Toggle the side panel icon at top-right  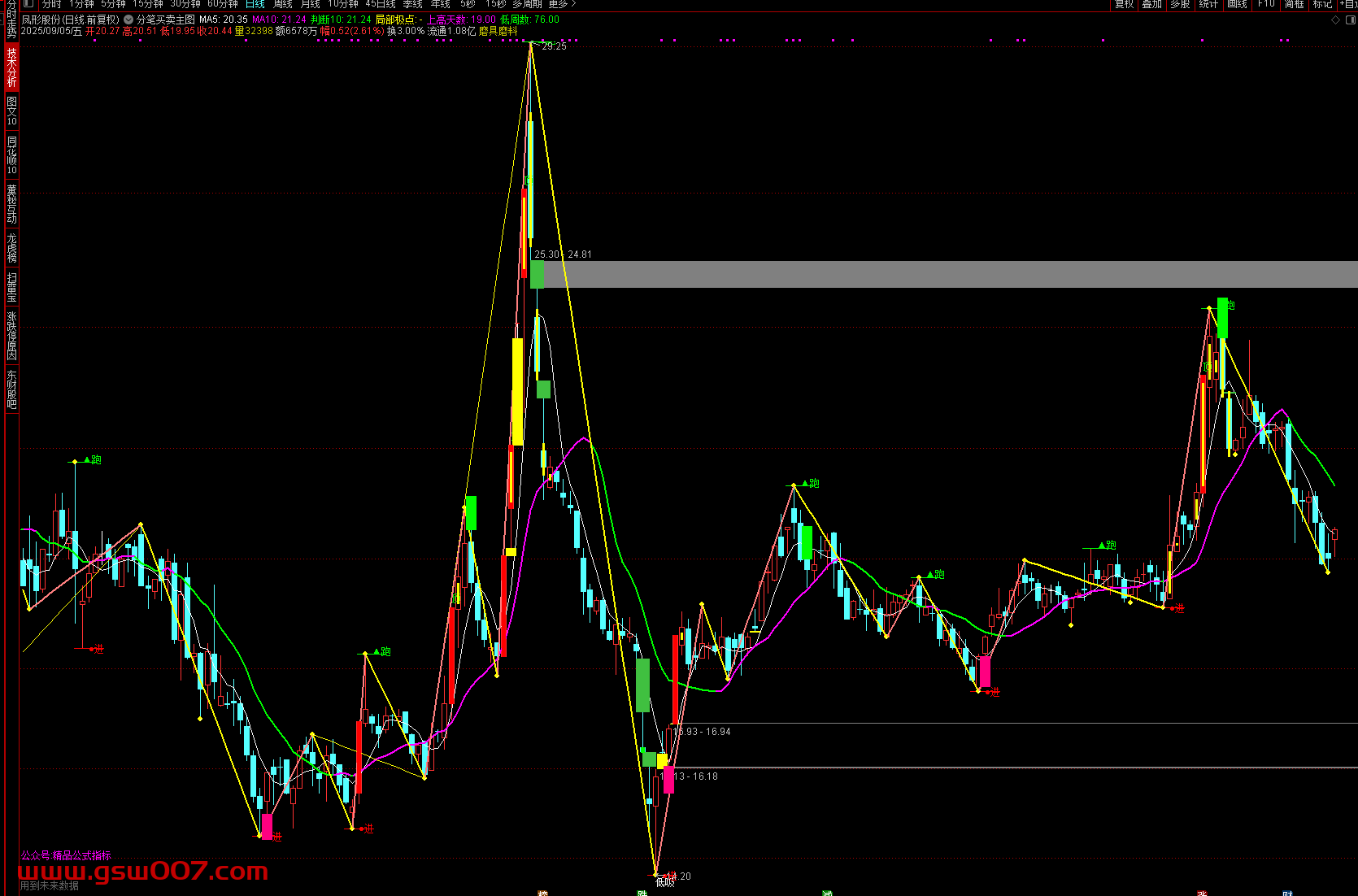click(x=1350, y=20)
